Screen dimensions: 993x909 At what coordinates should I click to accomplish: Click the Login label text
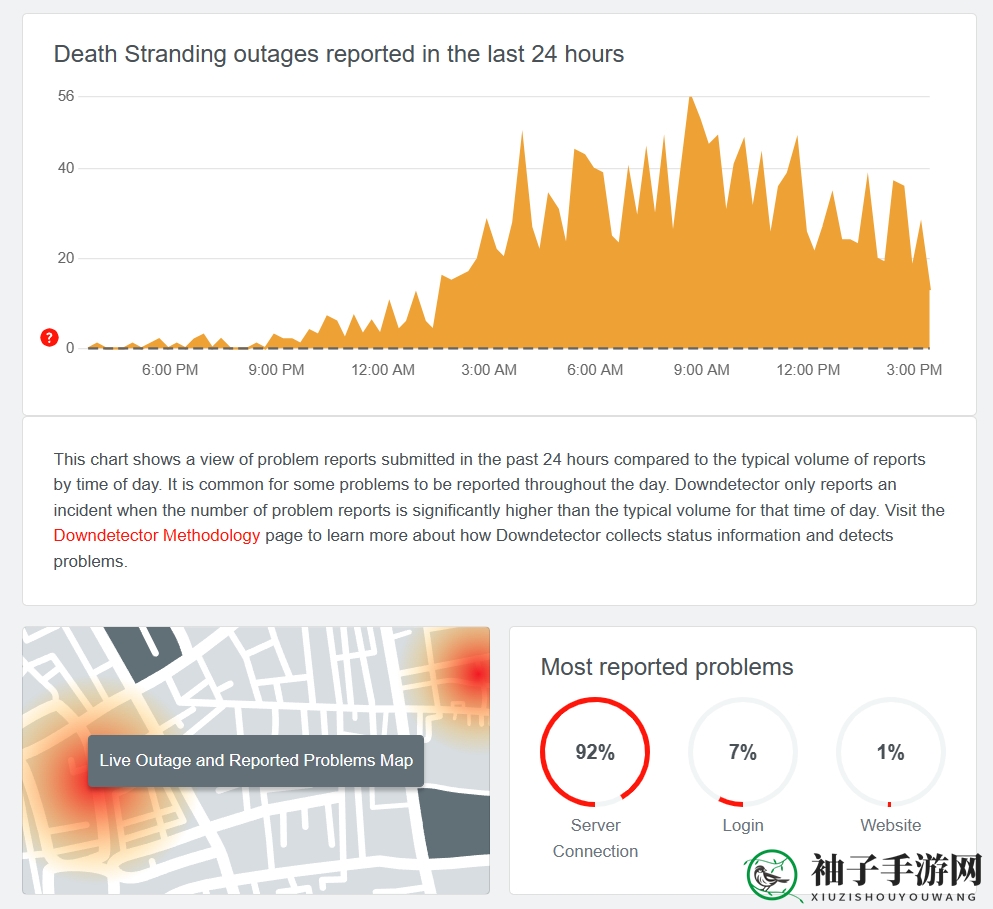pyautogui.click(x=743, y=825)
